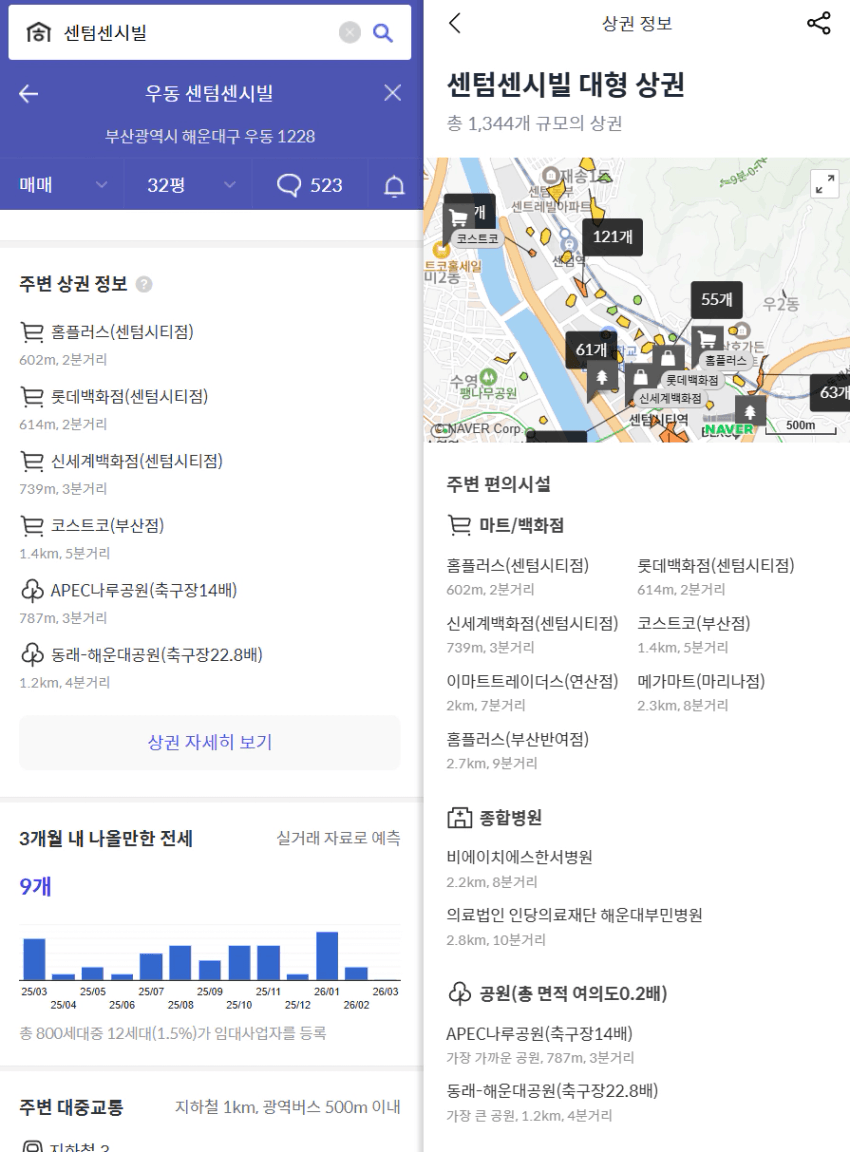
Task: Click the 코스트코 cart marker on map
Action: coord(459,217)
